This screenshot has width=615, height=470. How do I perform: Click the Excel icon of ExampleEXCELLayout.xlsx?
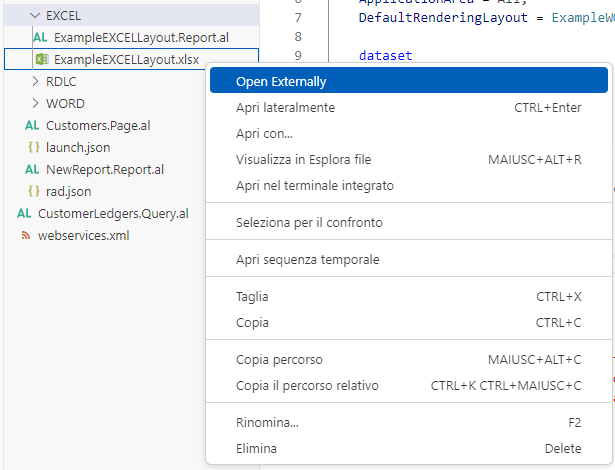coord(42,59)
